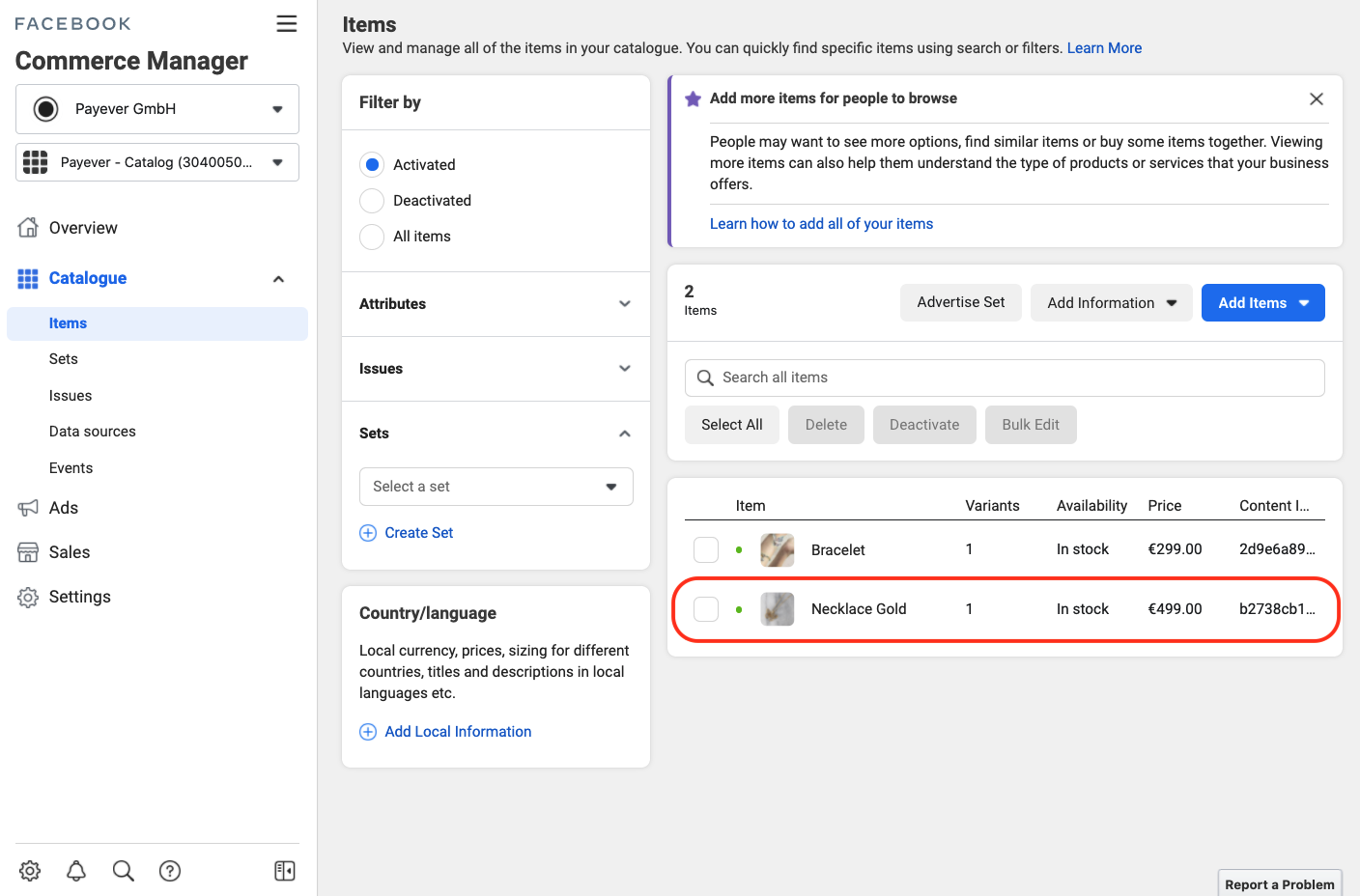
Task: Open Overview in the sidebar
Action: (83, 228)
